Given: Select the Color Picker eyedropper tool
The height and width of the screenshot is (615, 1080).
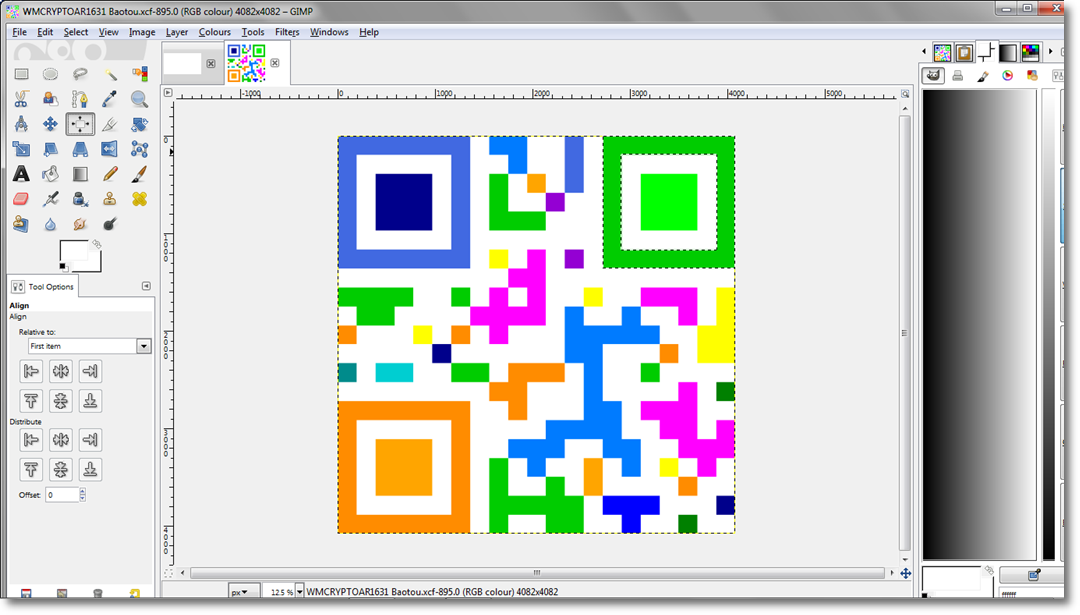Looking at the screenshot, I should pyautogui.click(x=110, y=99).
